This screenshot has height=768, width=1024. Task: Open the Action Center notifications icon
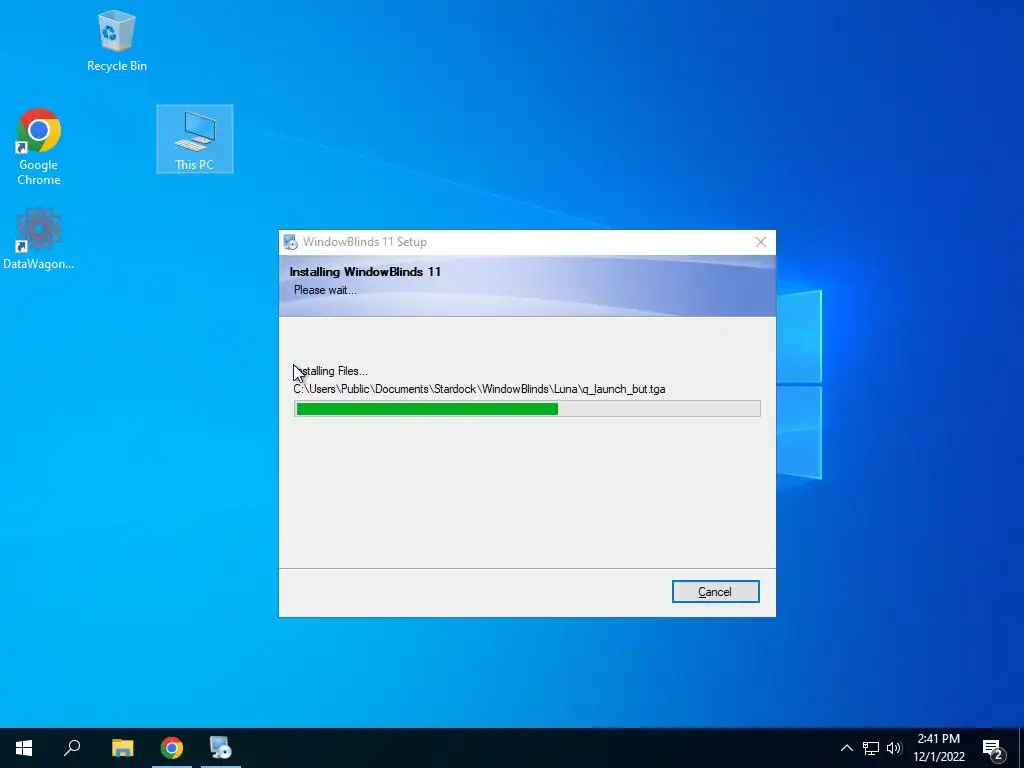pos(993,748)
